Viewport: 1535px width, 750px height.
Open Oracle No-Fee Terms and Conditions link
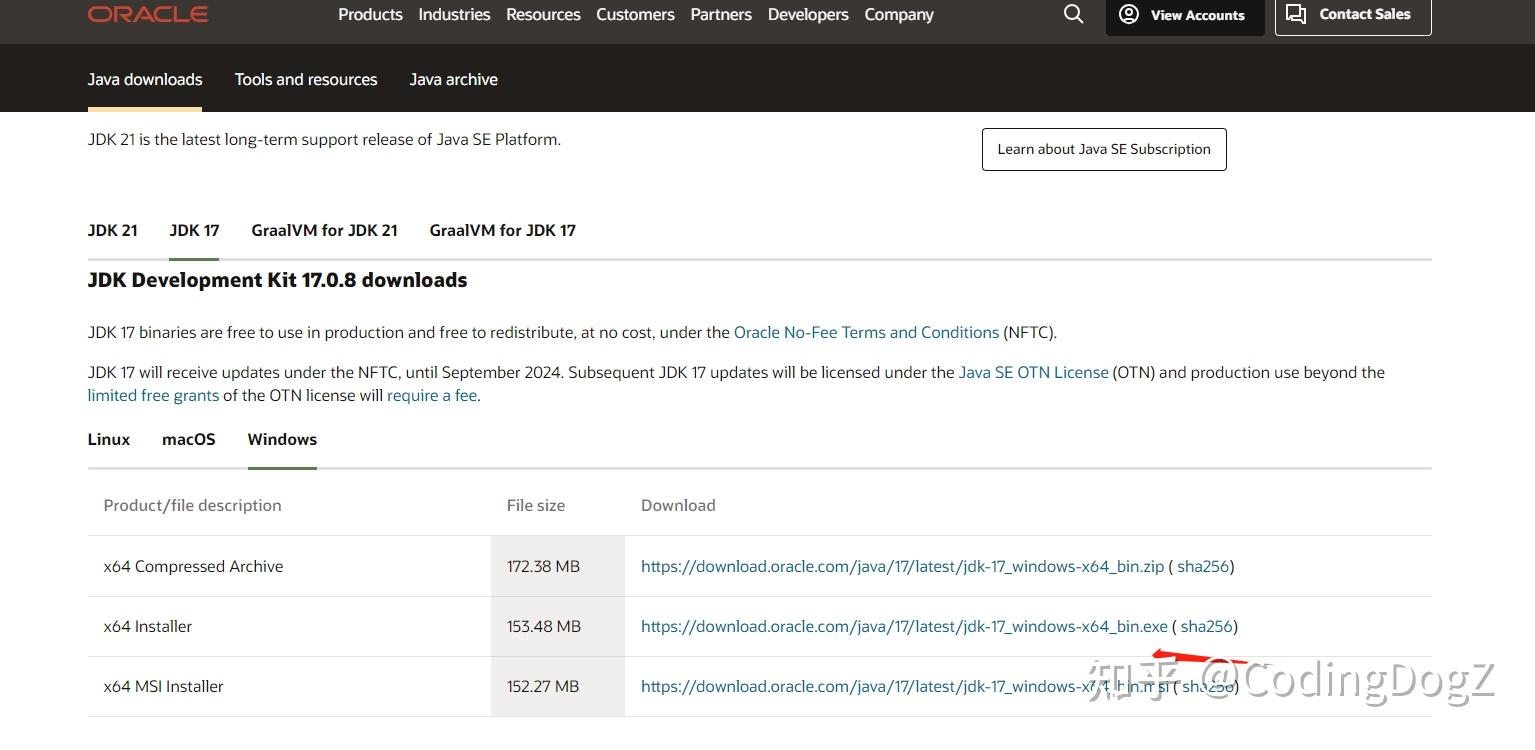click(x=866, y=333)
